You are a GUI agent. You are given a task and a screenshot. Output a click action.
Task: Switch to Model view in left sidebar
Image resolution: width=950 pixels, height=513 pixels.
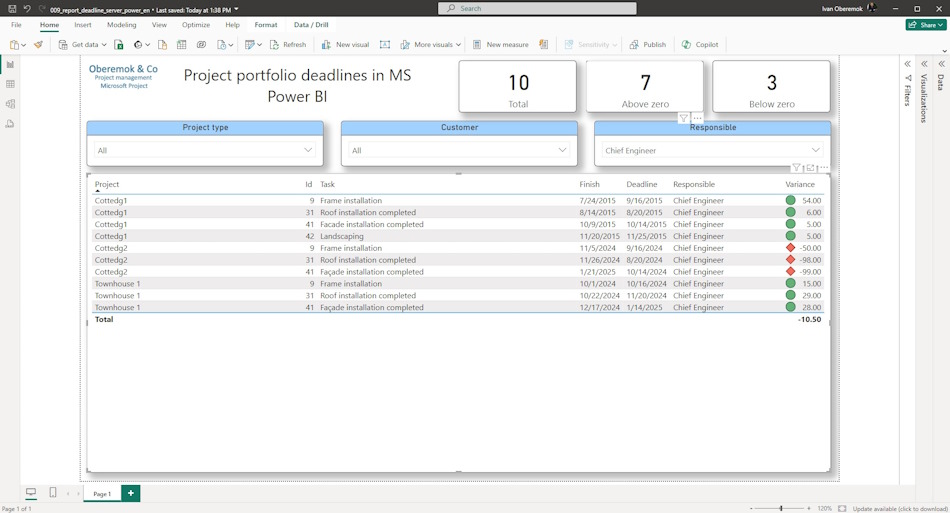tap(10, 104)
